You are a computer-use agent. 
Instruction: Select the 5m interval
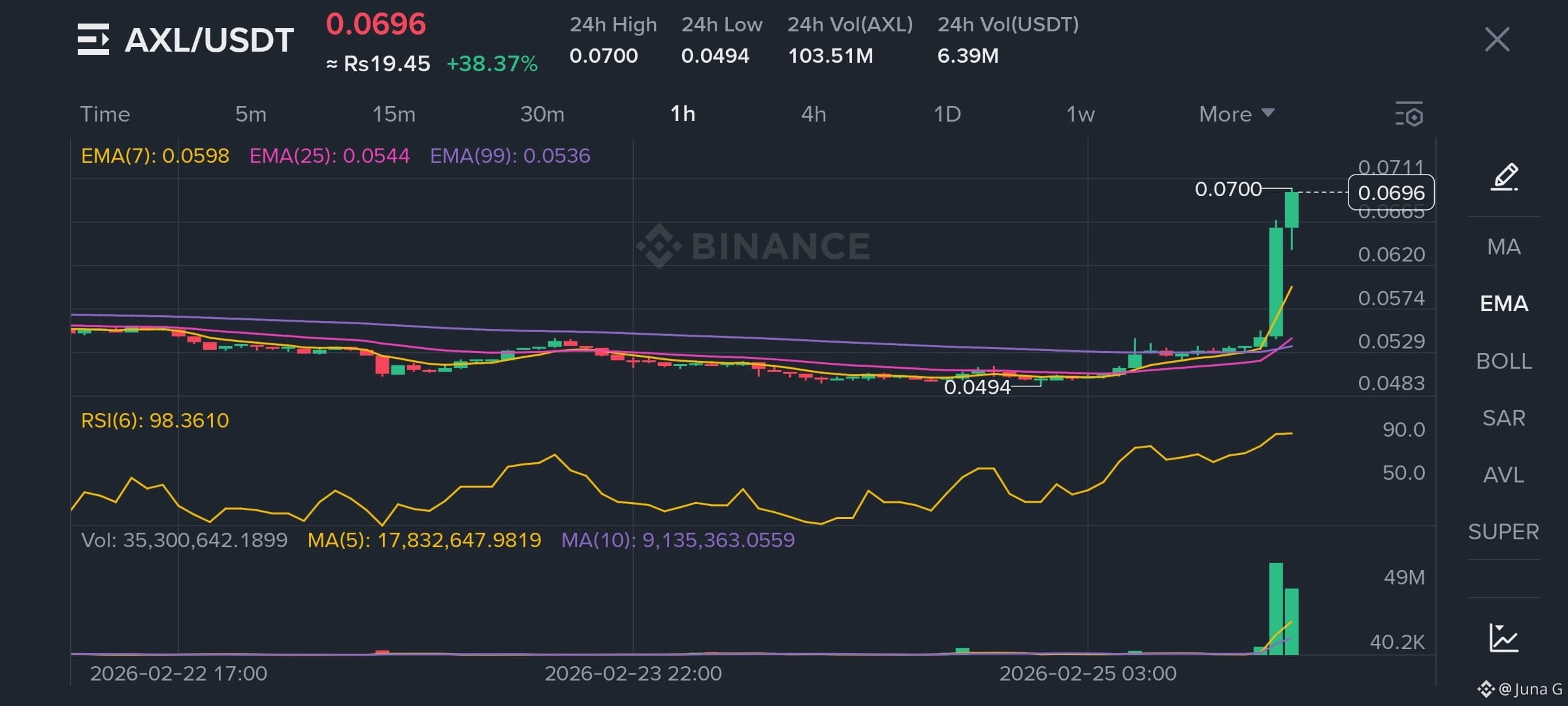point(251,114)
